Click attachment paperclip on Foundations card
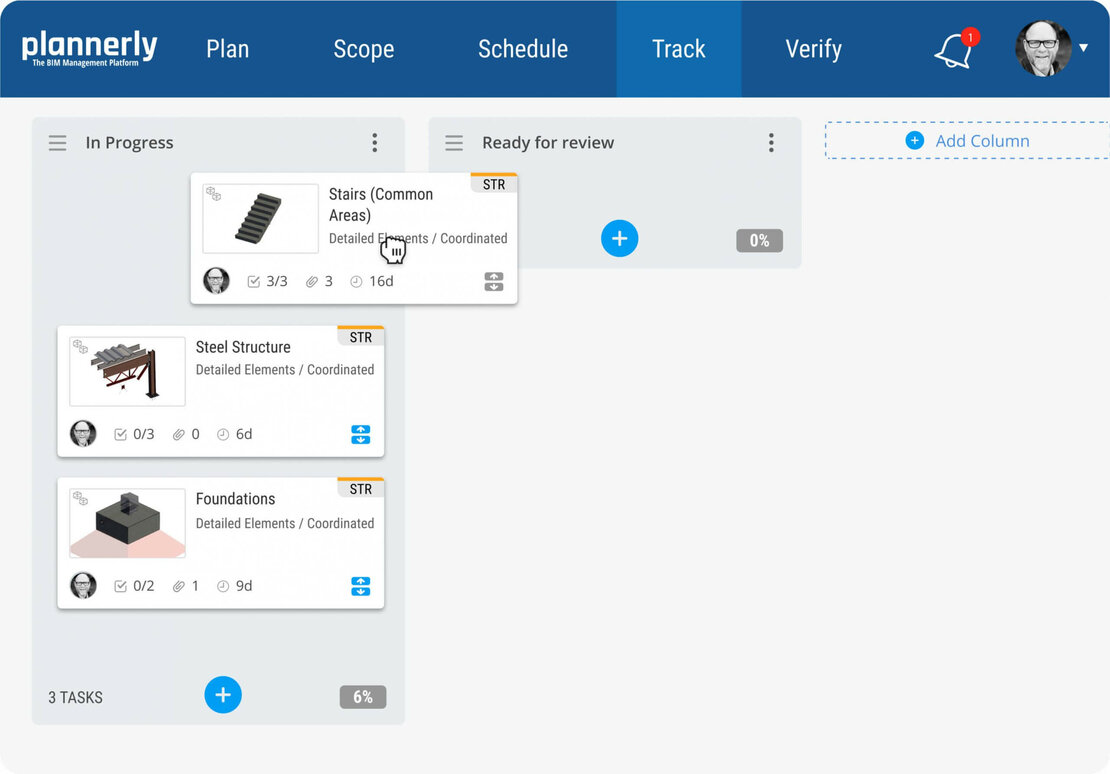Image resolution: width=1110 pixels, height=774 pixels. [179, 586]
